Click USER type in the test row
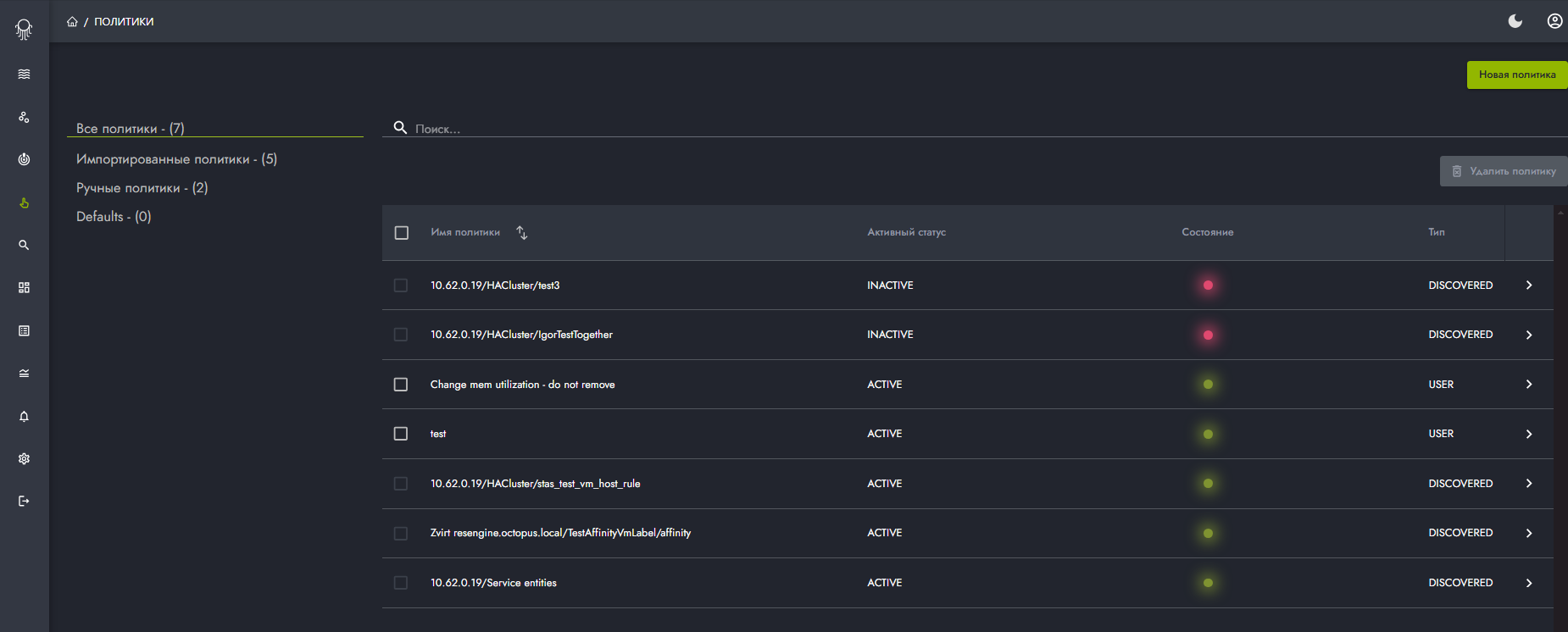This screenshot has width=1568, height=632. click(1441, 434)
